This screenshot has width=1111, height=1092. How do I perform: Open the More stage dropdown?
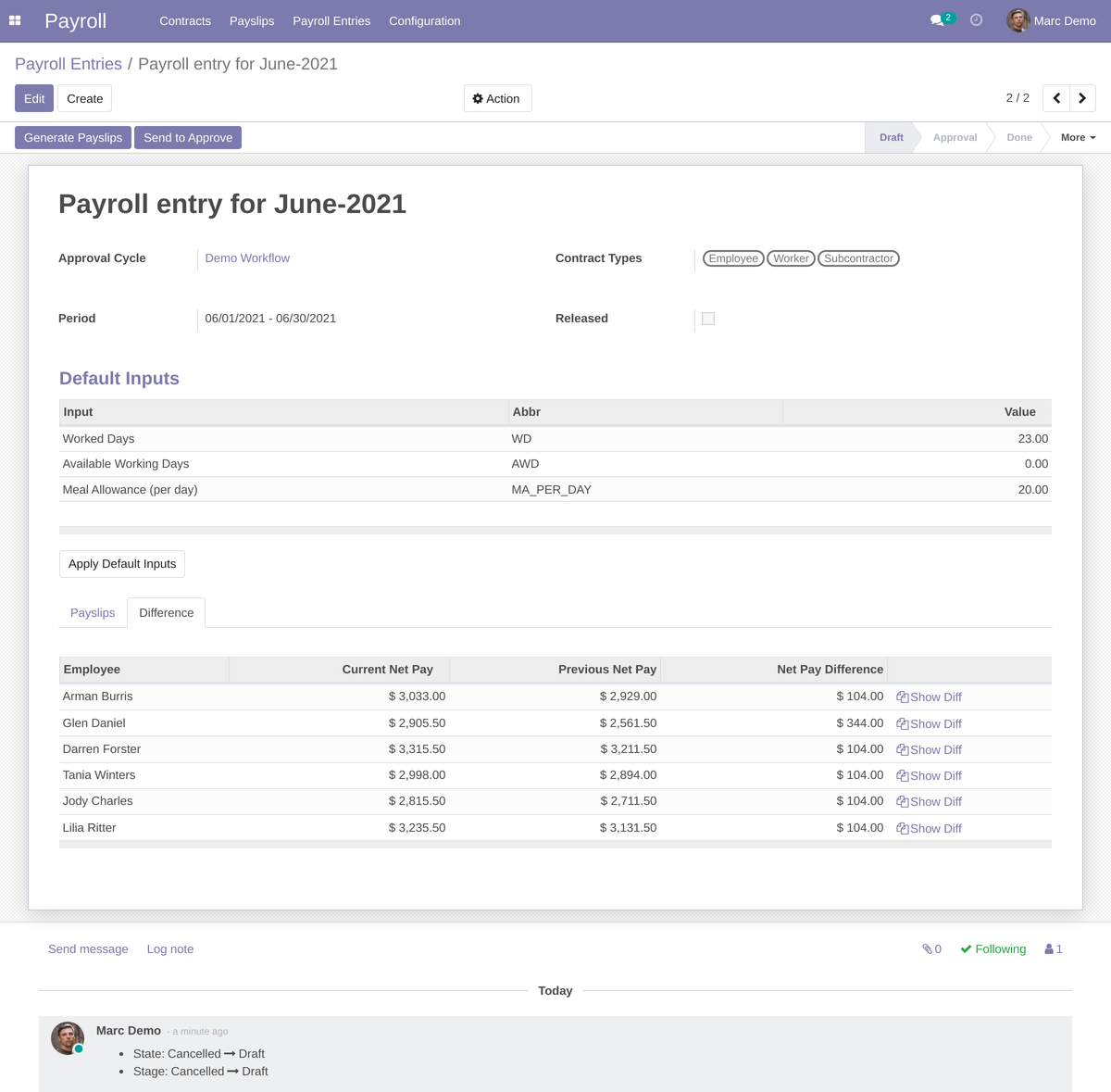coord(1077,137)
